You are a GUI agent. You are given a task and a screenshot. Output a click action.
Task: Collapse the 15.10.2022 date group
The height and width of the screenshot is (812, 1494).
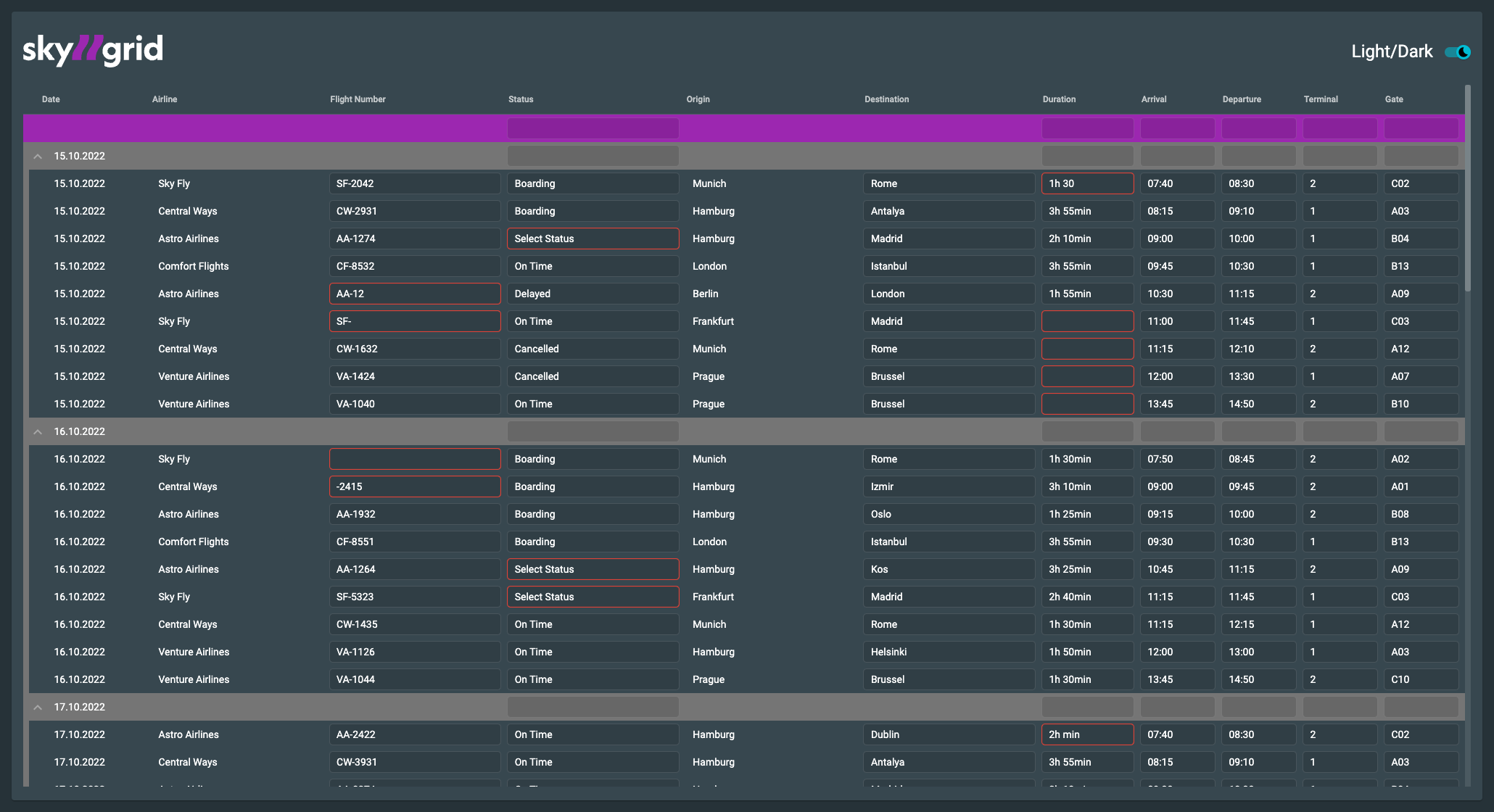38,156
